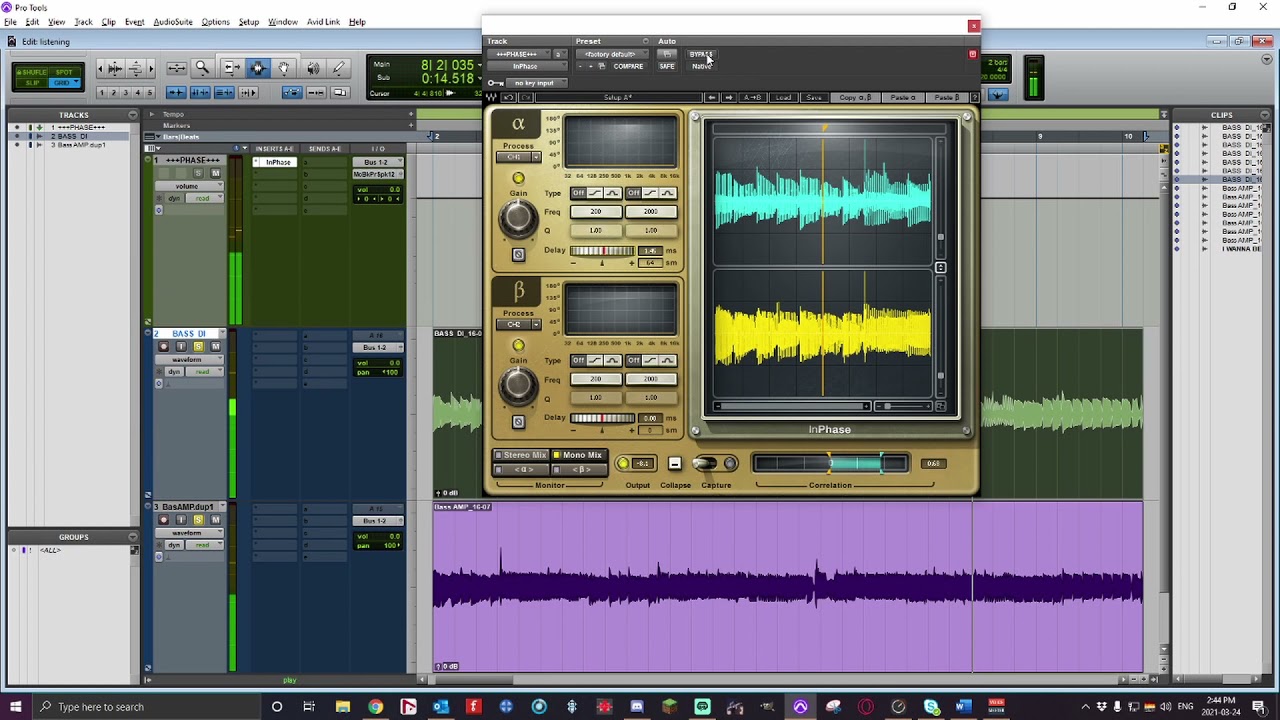Choose the Selector waveform tool
This screenshot has height=720, width=1280.
click(x=257, y=68)
